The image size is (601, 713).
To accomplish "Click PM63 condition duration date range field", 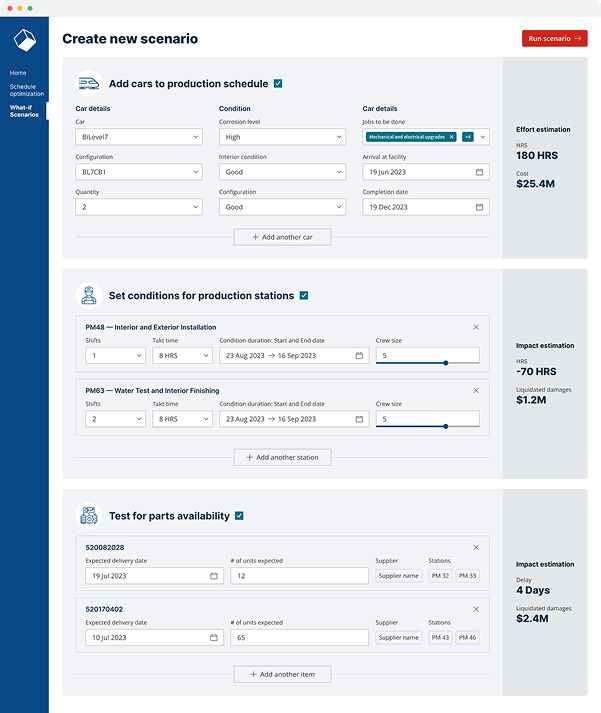I will pyautogui.click(x=294, y=419).
